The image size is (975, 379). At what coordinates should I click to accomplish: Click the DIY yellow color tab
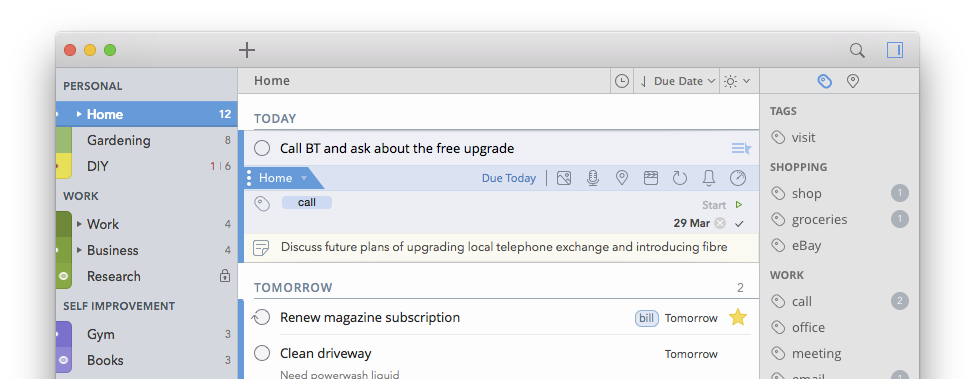(x=63, y=167)
